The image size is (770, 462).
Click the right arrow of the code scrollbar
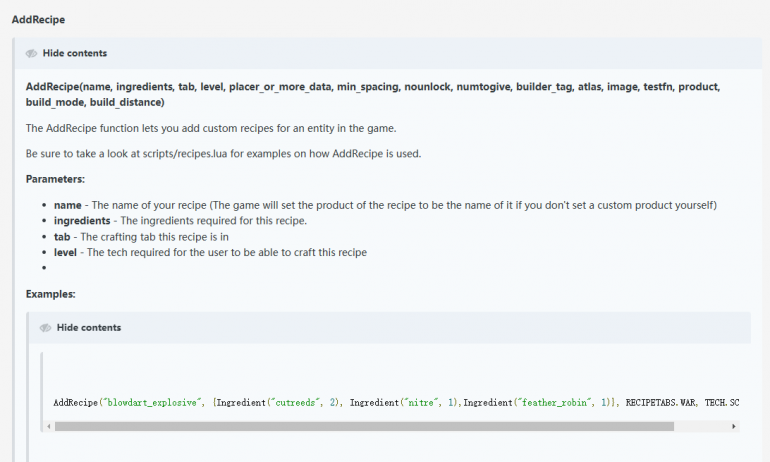click(735, 425)
